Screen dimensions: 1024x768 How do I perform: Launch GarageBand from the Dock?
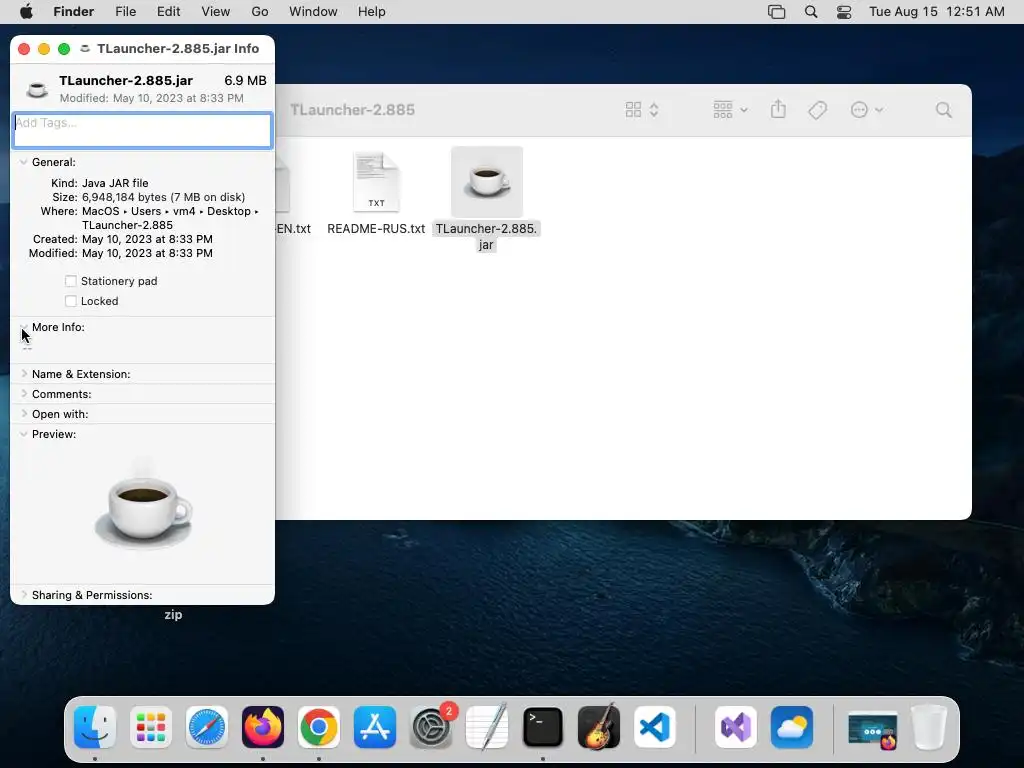(599, 727)
